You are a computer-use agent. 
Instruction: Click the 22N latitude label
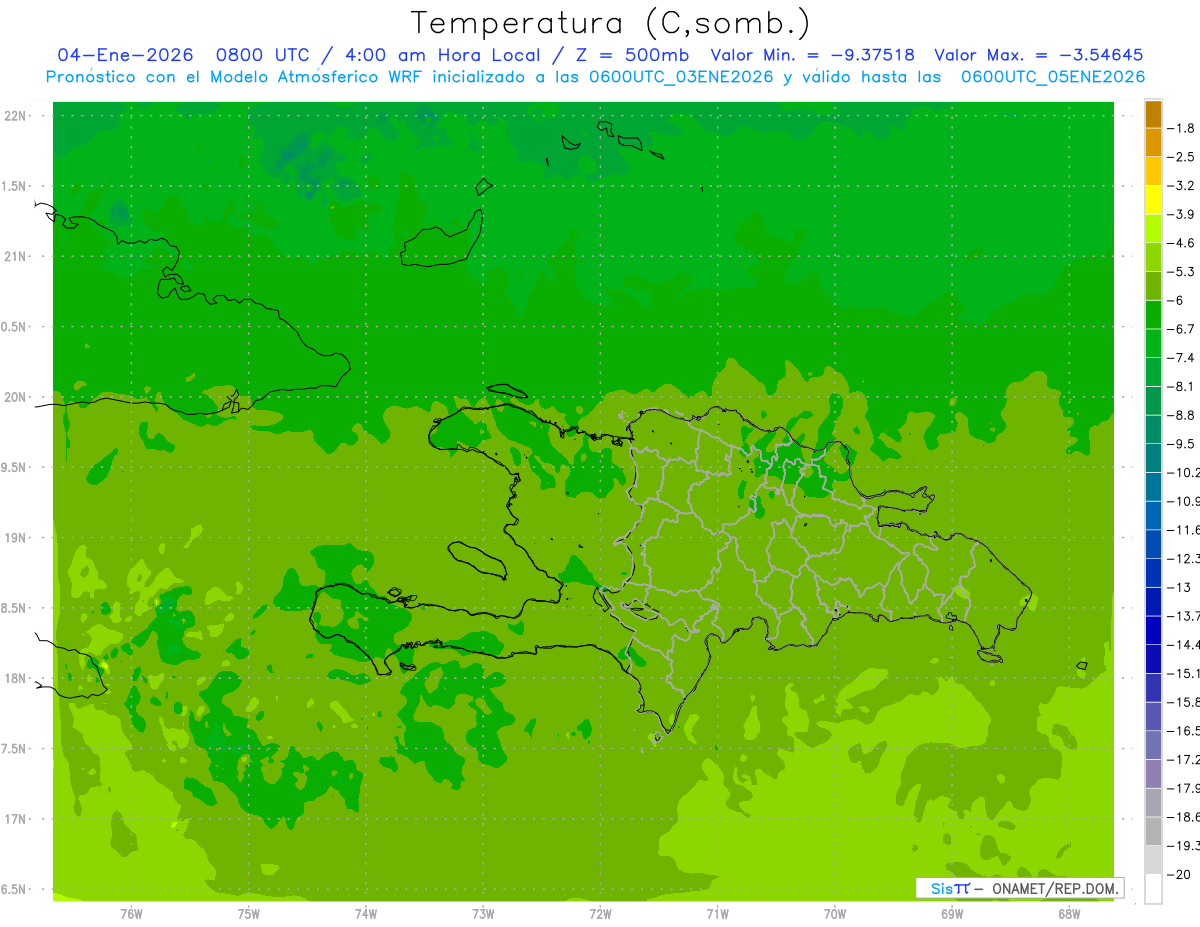tap(17, 116)
